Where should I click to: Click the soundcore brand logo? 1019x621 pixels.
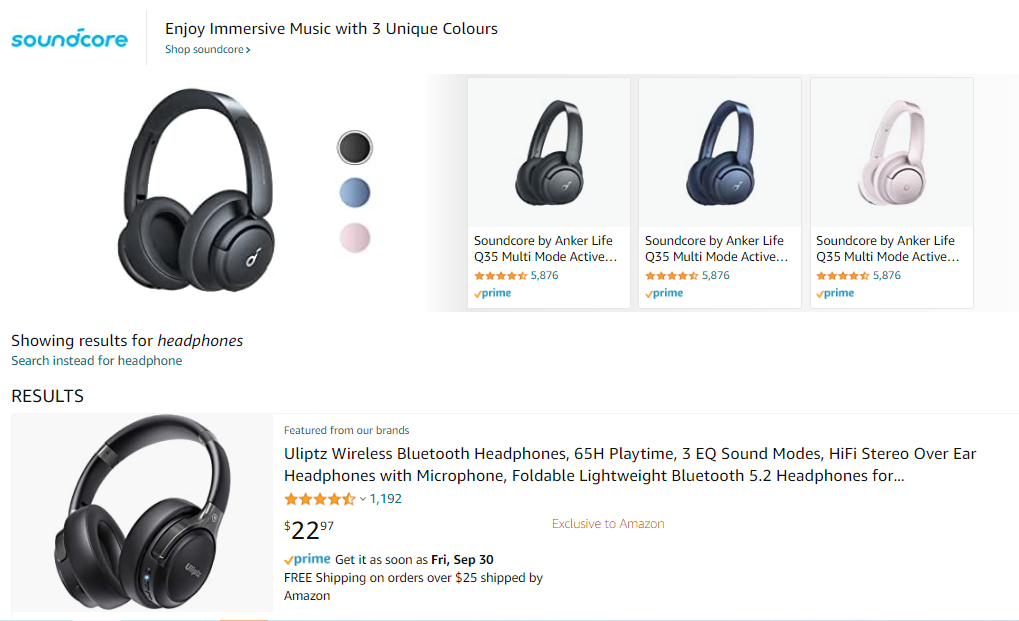pos(69,40)
